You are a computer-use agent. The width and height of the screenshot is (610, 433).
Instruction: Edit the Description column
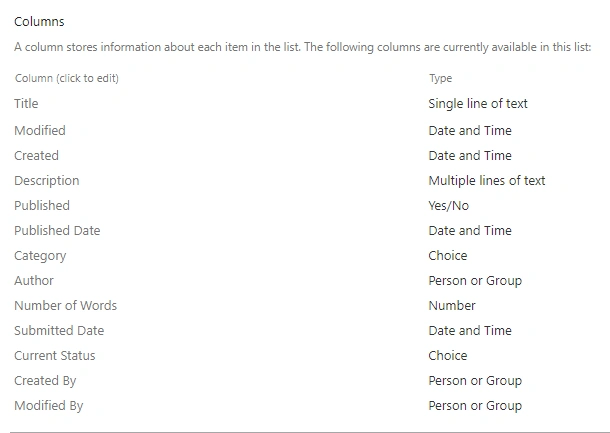47,180
